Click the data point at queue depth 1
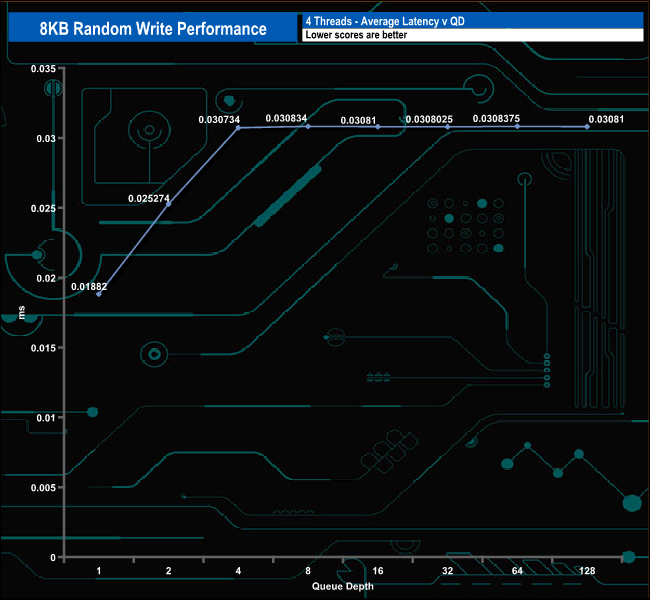The width and height of the screenshot is (650, 600). click(x=98, y=294)
